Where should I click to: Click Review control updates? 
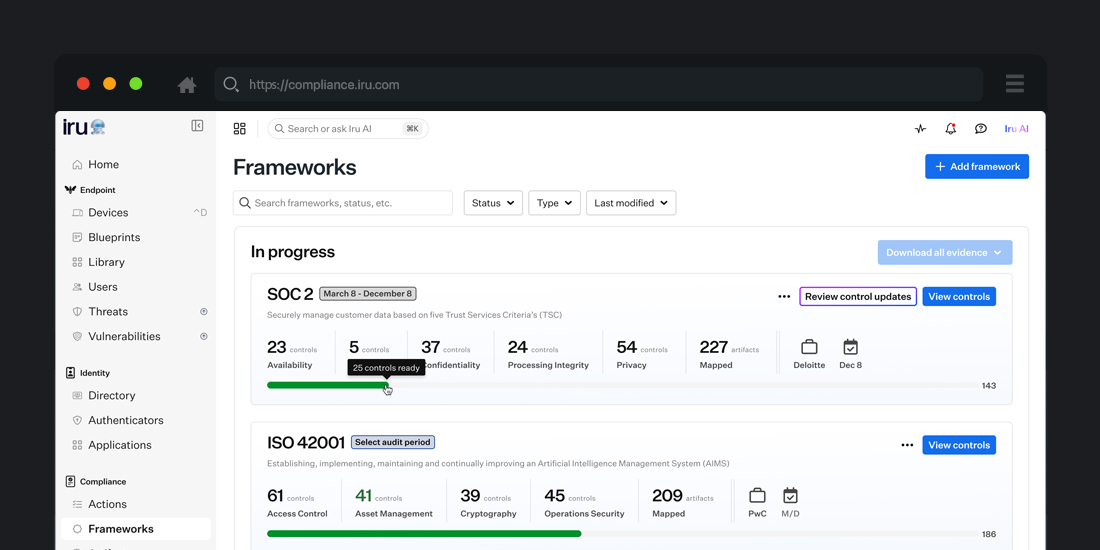coord(858,297)
